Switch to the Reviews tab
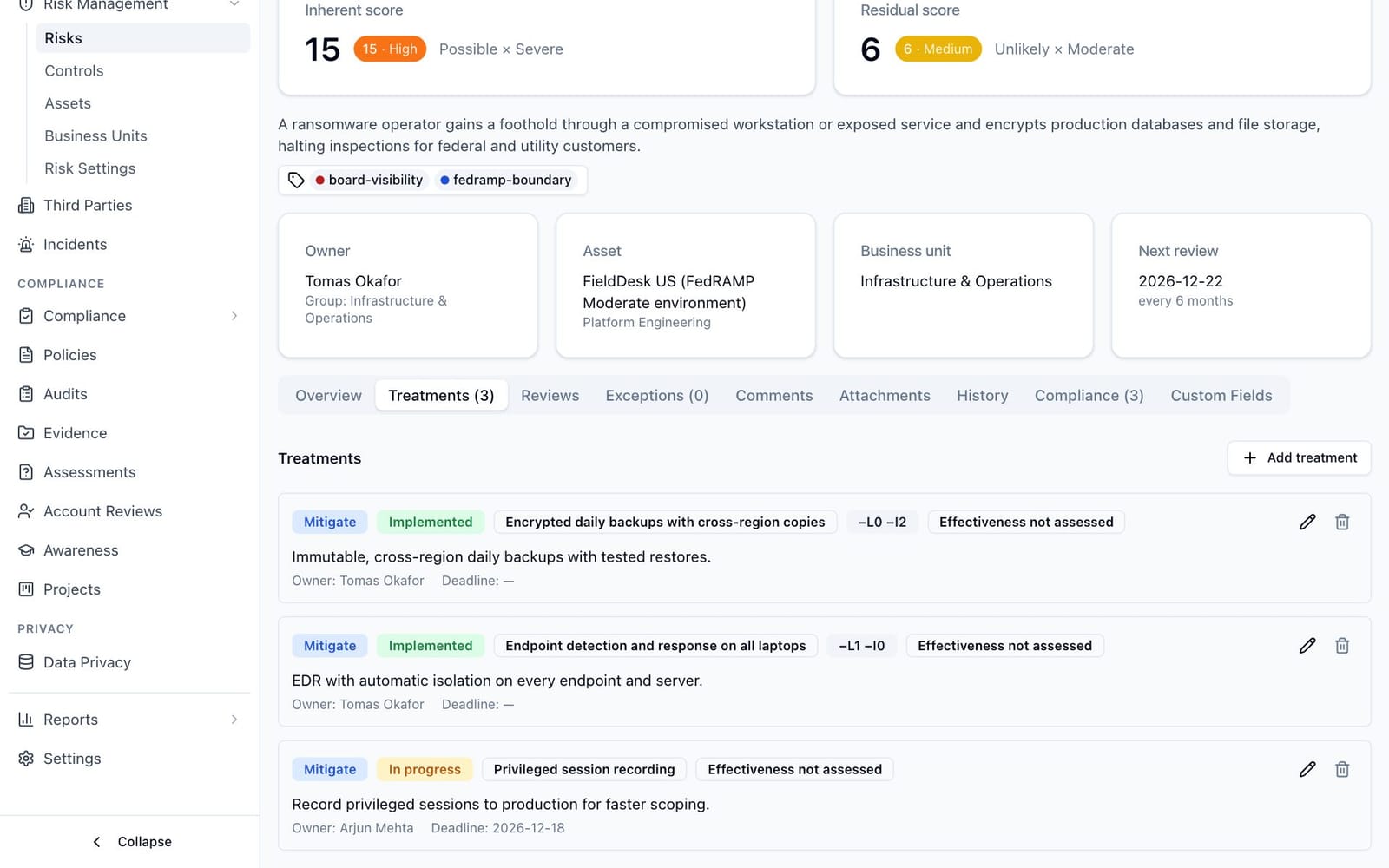The width and height of the screenshot is (1389, 868). [x=550, y=395]
